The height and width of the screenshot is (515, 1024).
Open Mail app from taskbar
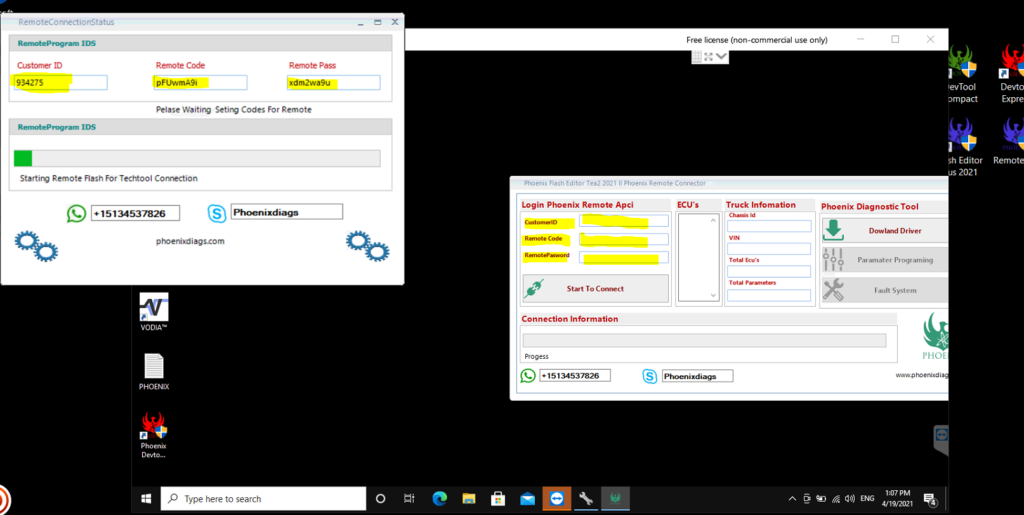click(527, 499)
